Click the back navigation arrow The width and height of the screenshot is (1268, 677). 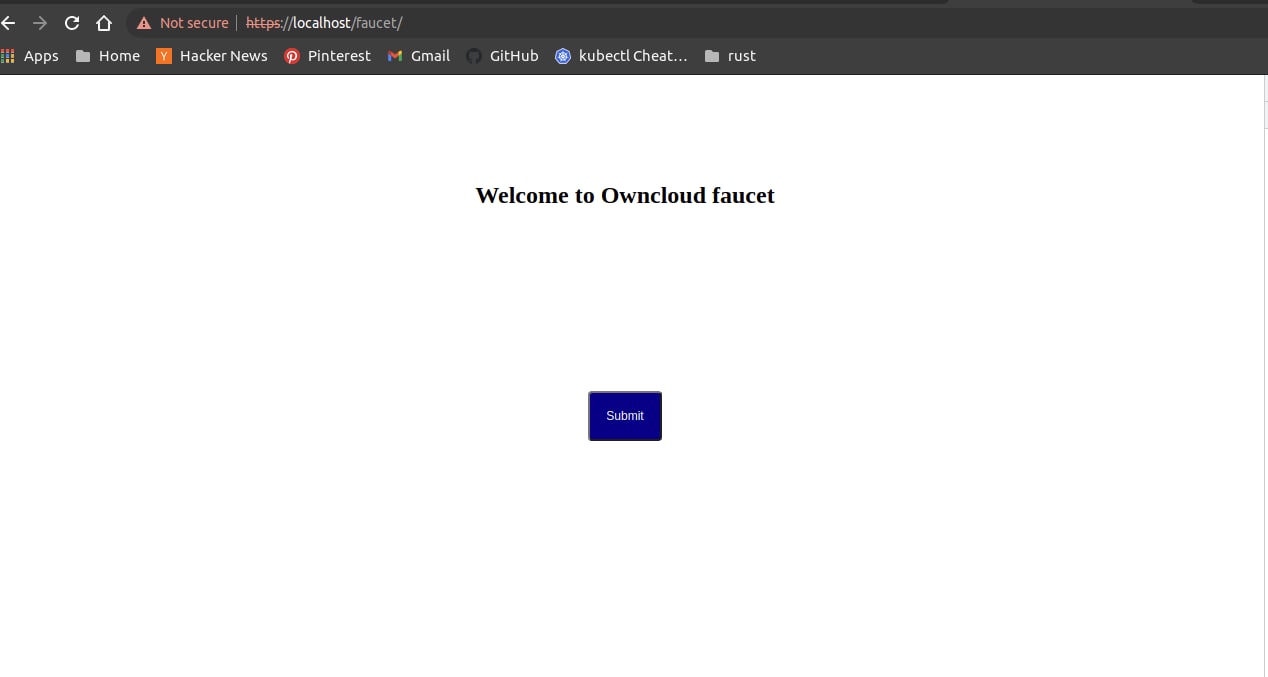tap(9, 22)
